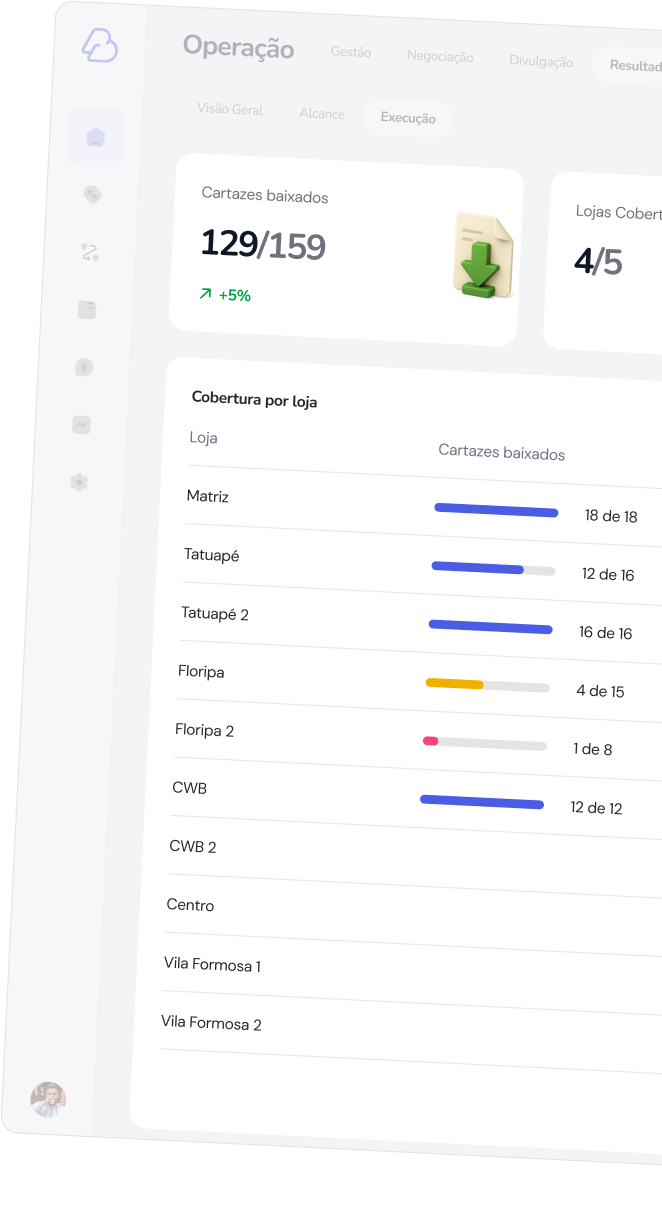Click the 4 de 15 value

point(600,691)
